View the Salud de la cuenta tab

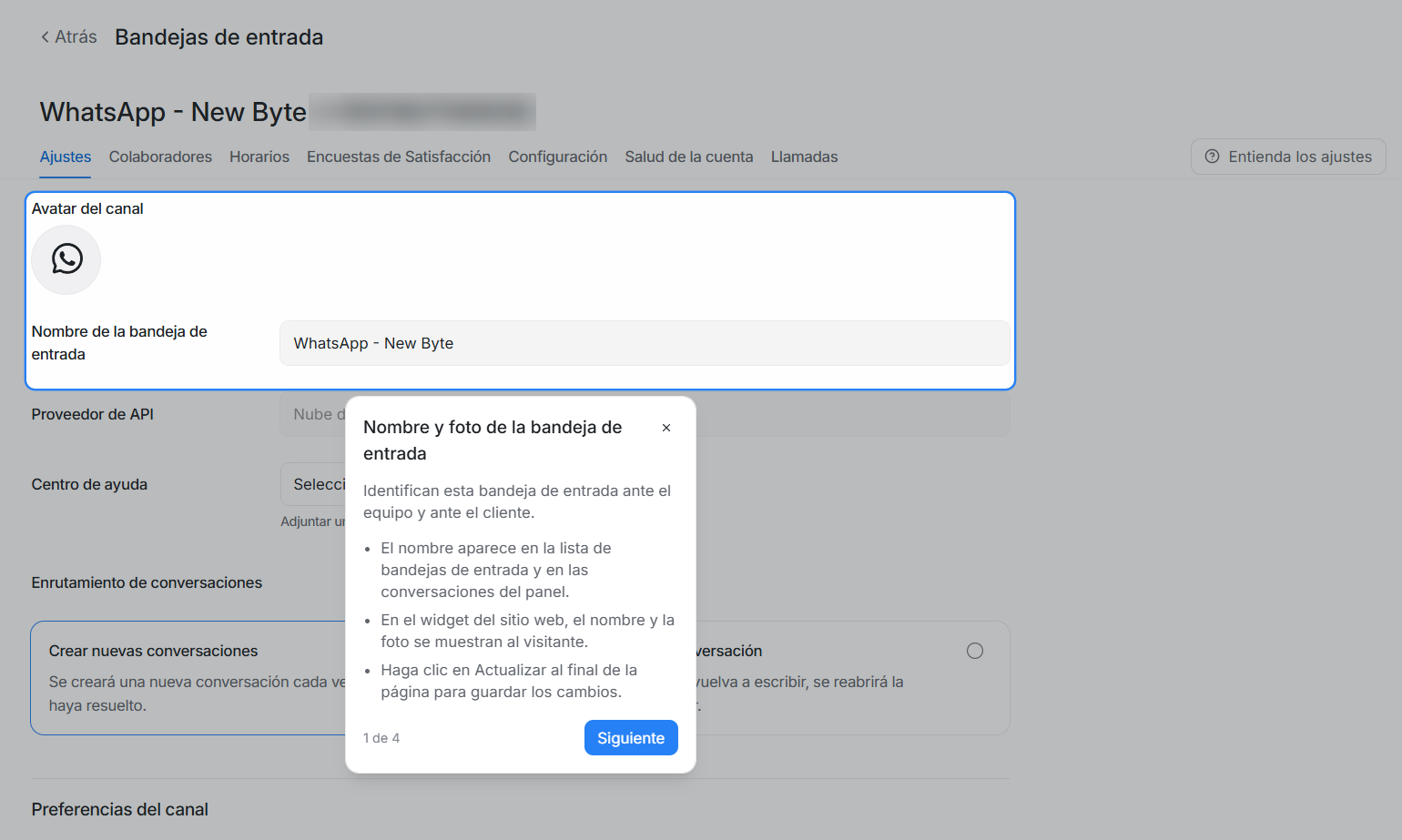point(689,157)
